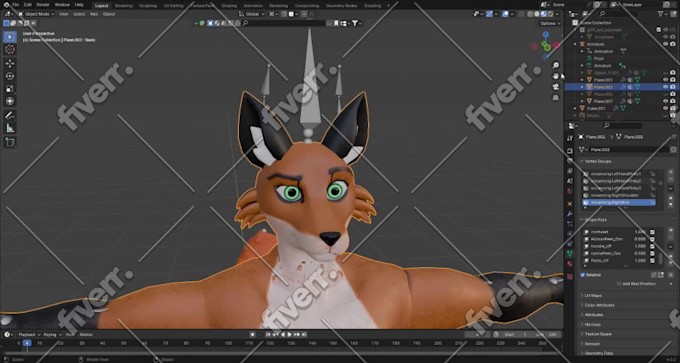
Task: Expand the Attributes panel
Action: [593, 315]
